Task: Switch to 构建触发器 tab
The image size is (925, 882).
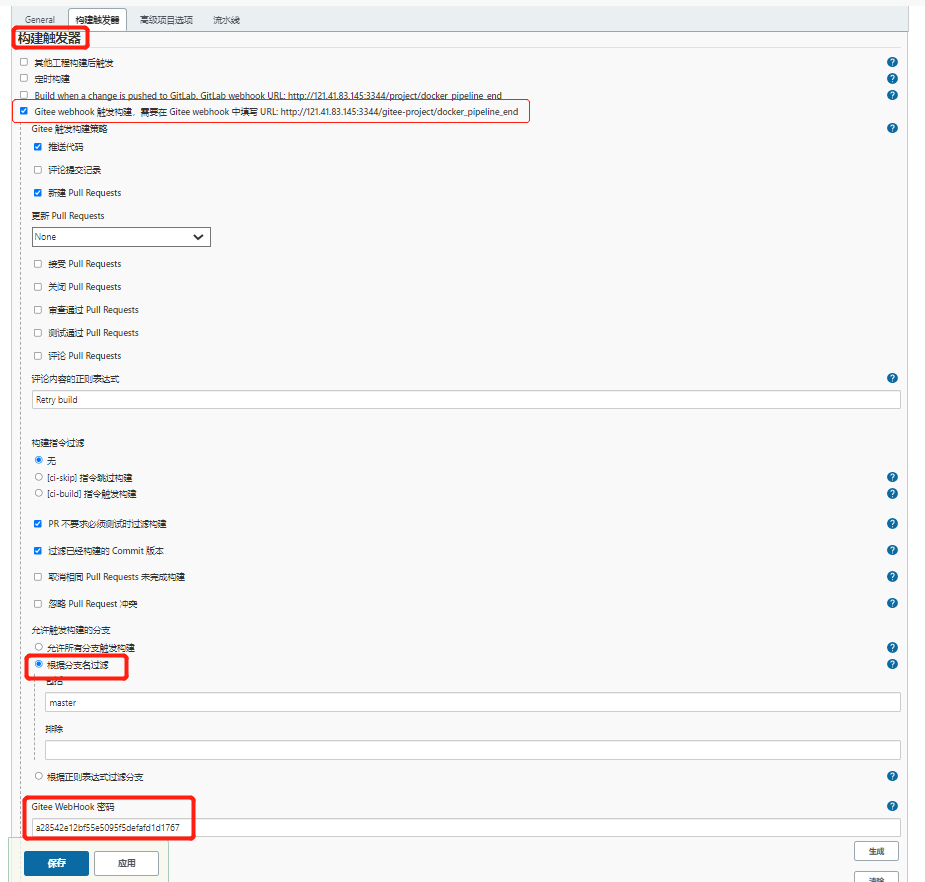Action: pos(97,19)
